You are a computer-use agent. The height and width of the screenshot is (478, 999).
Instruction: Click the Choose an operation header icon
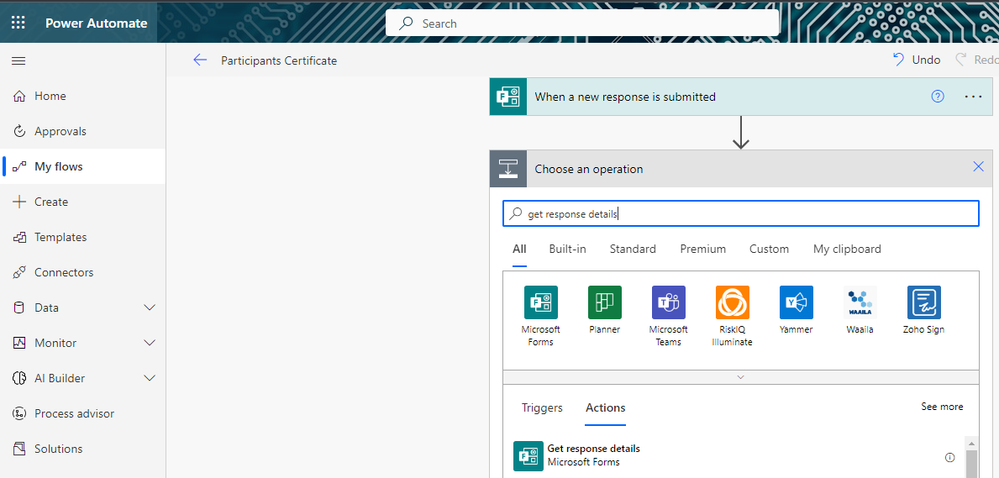click(x=508, y=169)
